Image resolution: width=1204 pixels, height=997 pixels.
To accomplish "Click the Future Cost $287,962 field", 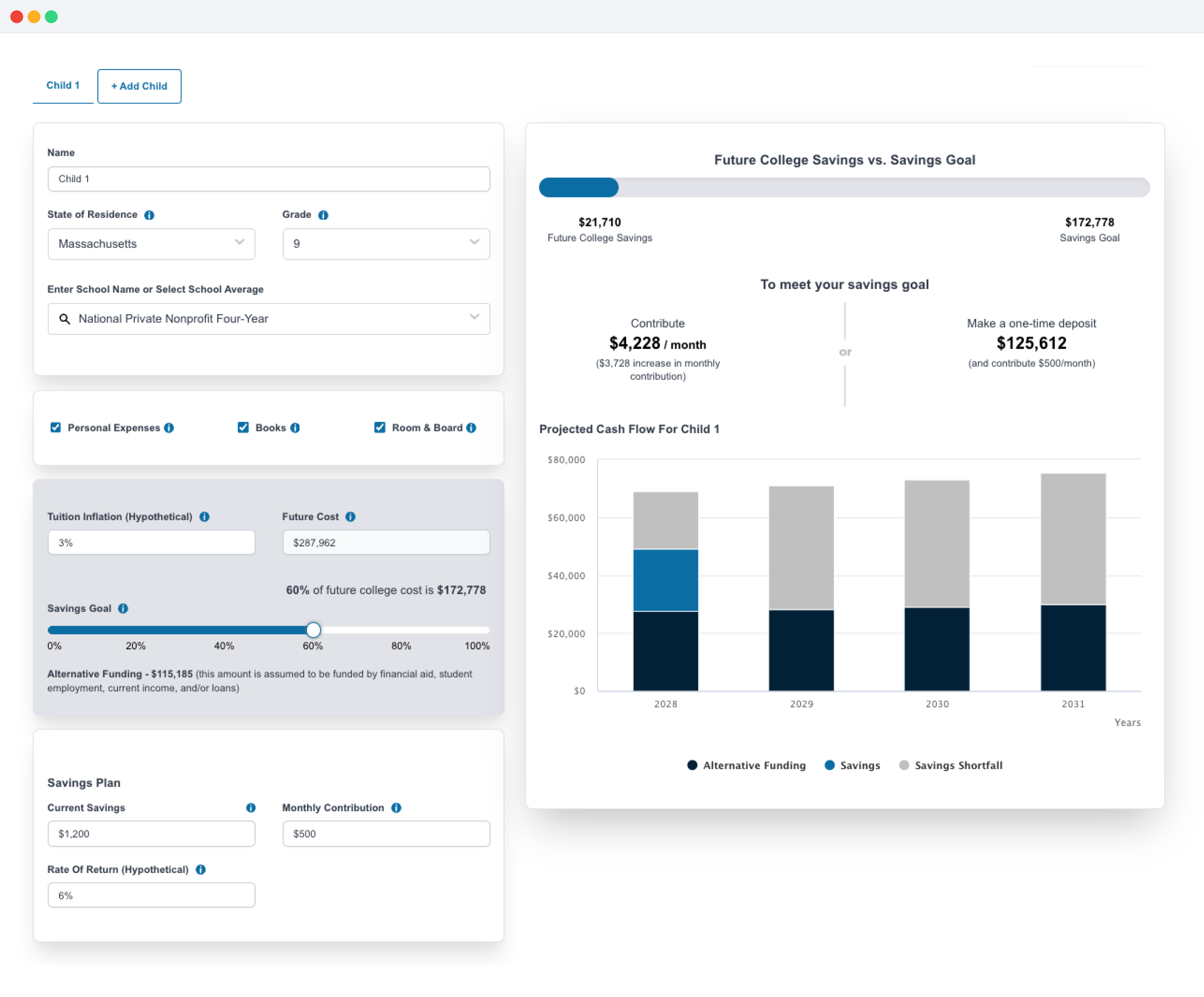I will [x=386, y=542].
